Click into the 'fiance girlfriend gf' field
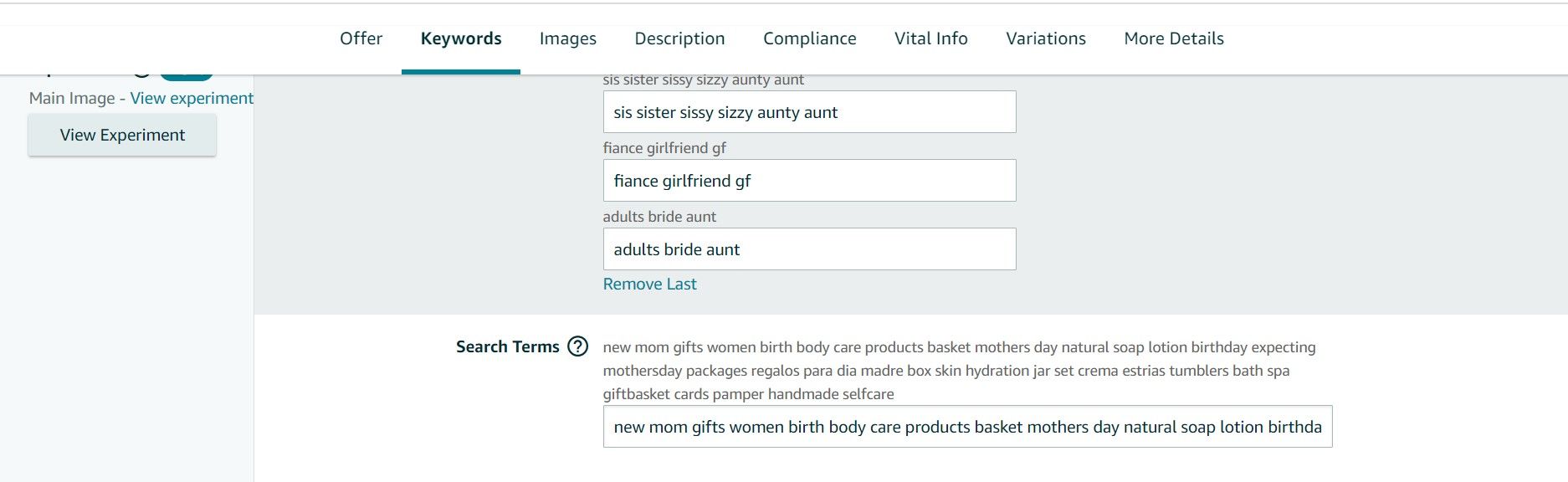 point(809,181)
